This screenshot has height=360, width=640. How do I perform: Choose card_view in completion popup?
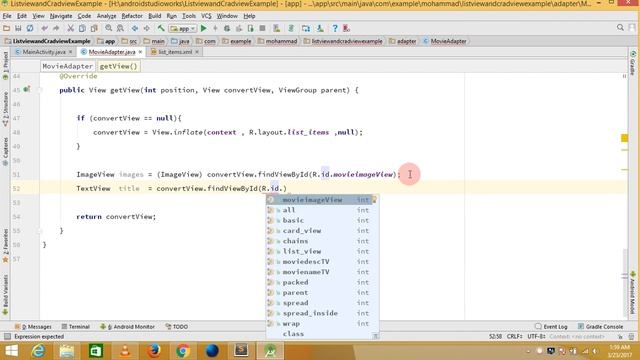tap(322, 231)
